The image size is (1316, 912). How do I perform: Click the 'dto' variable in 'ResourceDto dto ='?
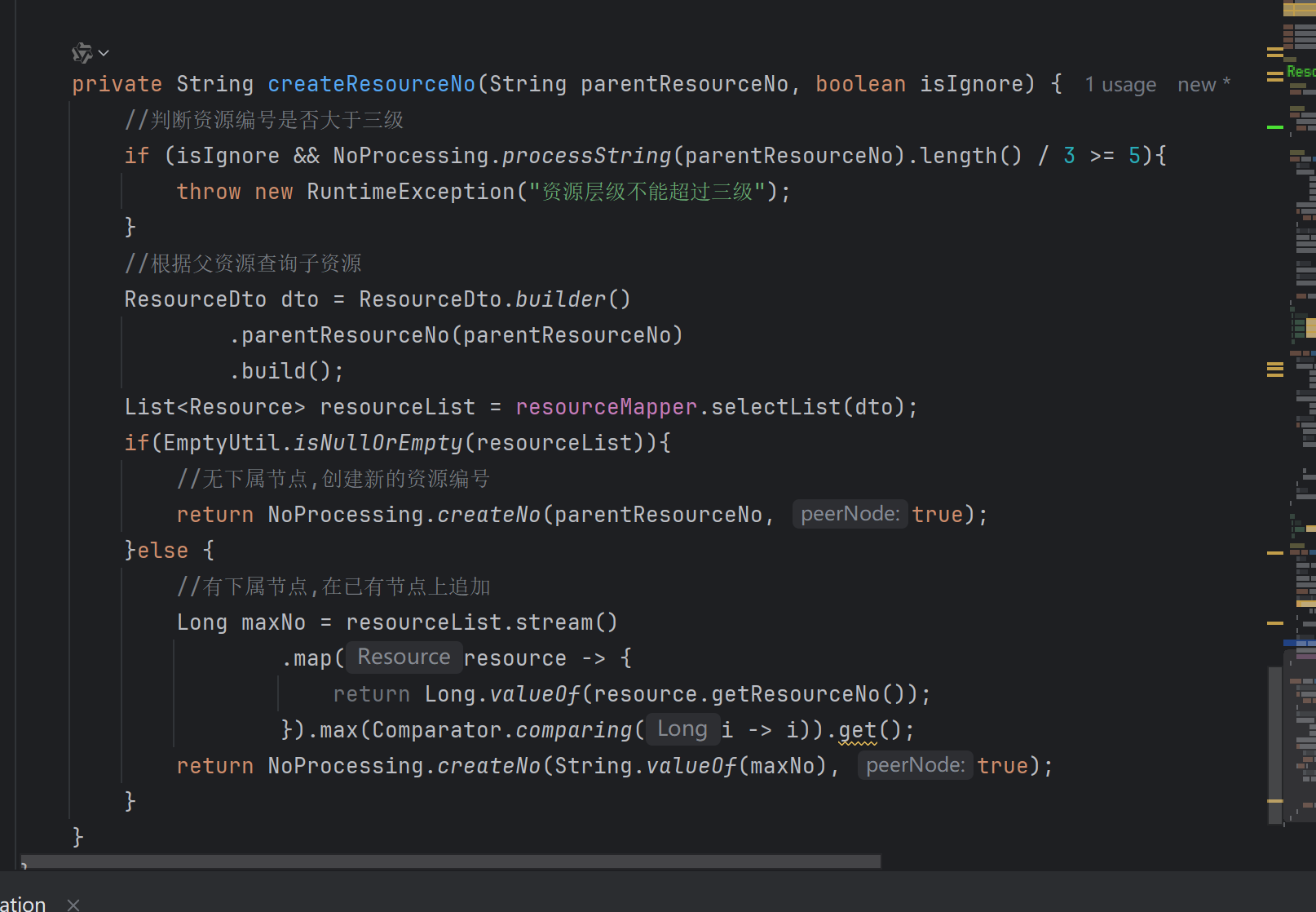click(x=300, y=299)
